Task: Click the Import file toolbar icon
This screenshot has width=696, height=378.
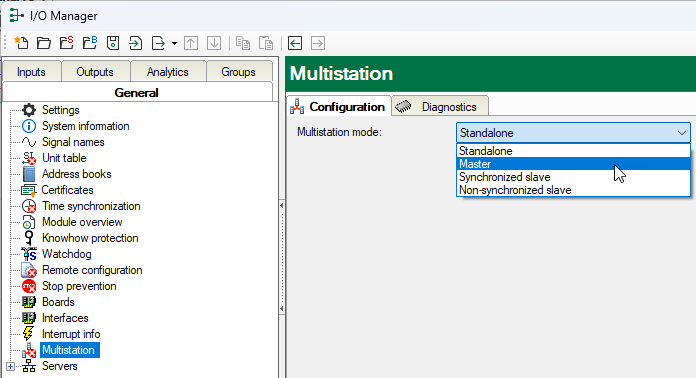Action: (135, 43)
